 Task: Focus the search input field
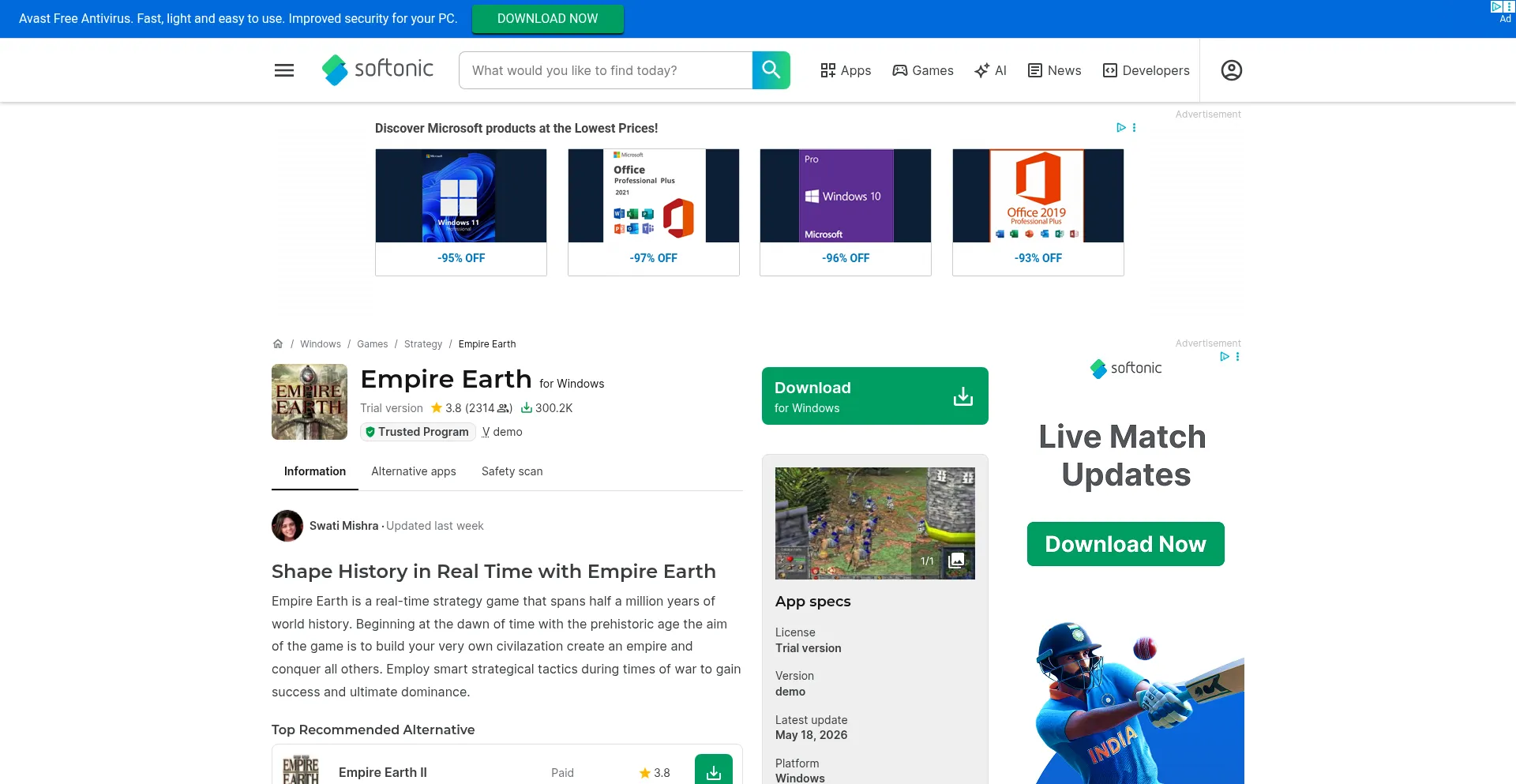pyautogui.click(x=606, y=70)
